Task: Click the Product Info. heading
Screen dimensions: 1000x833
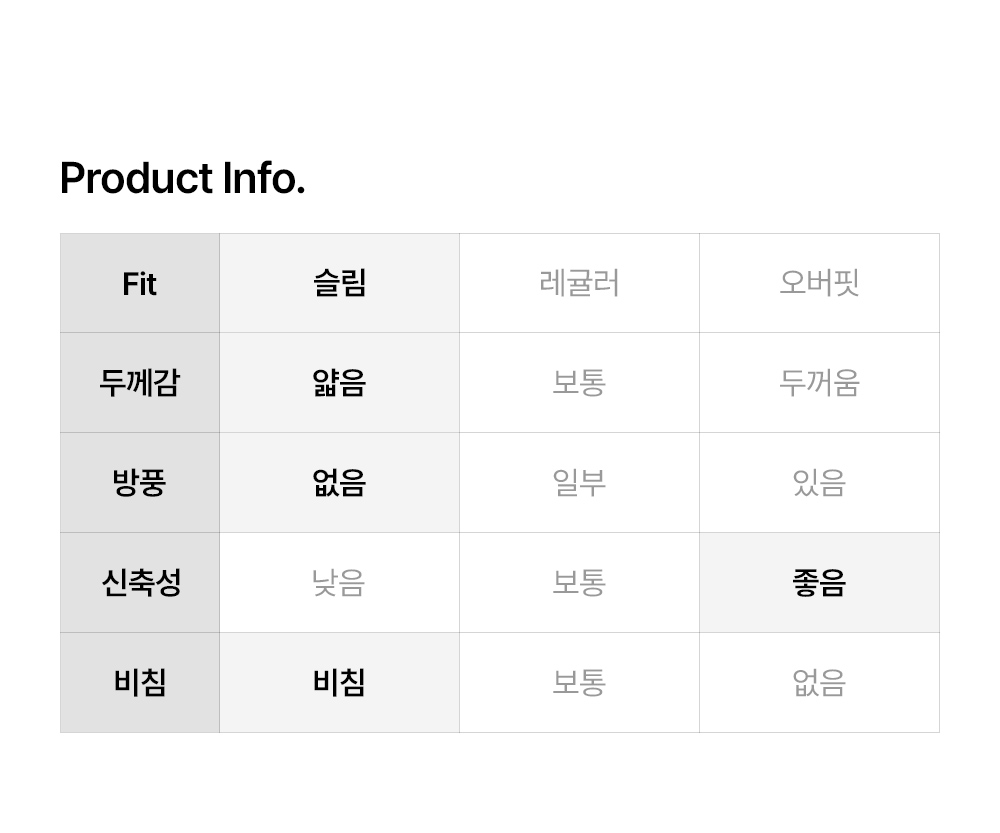Action: [x=182, y=179]
